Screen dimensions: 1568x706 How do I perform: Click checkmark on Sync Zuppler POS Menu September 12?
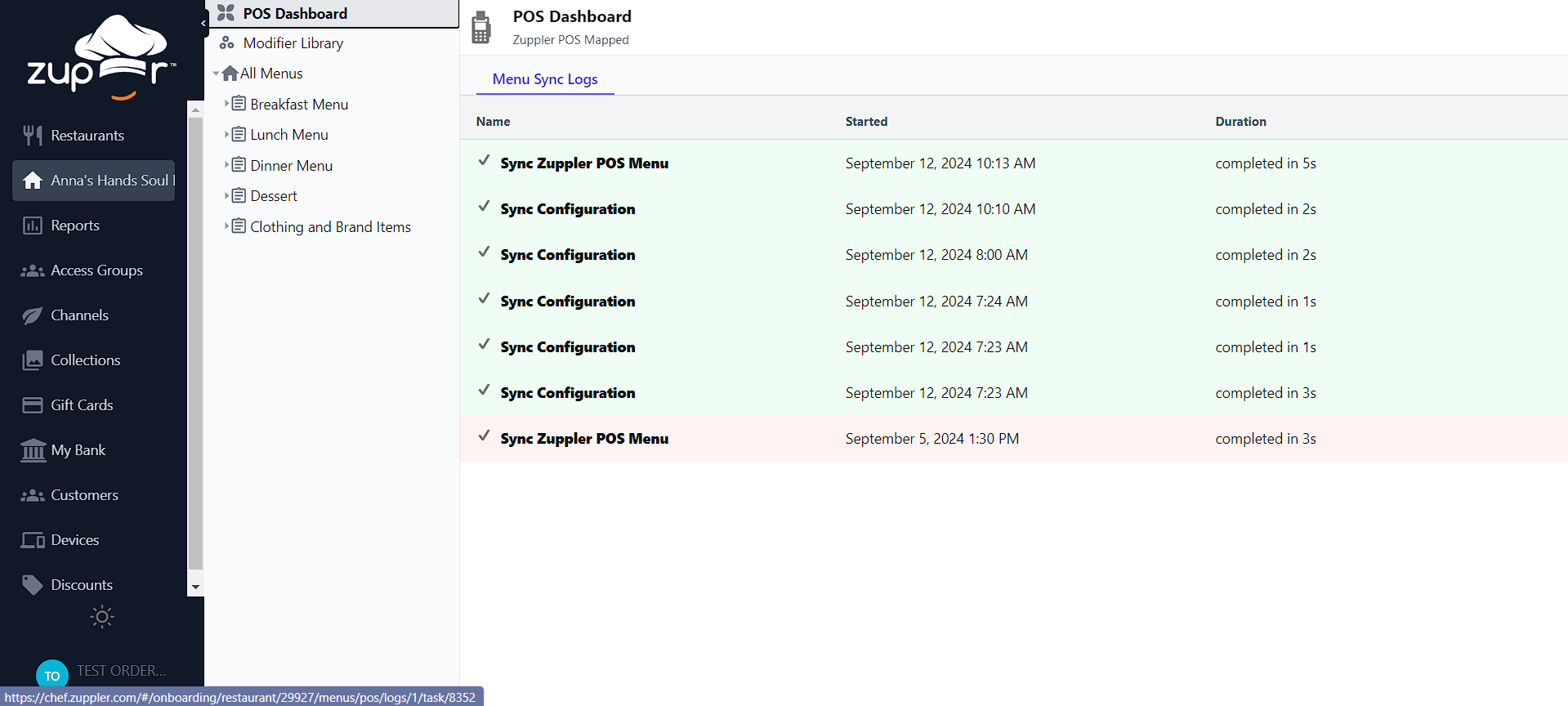coord(484,161)
